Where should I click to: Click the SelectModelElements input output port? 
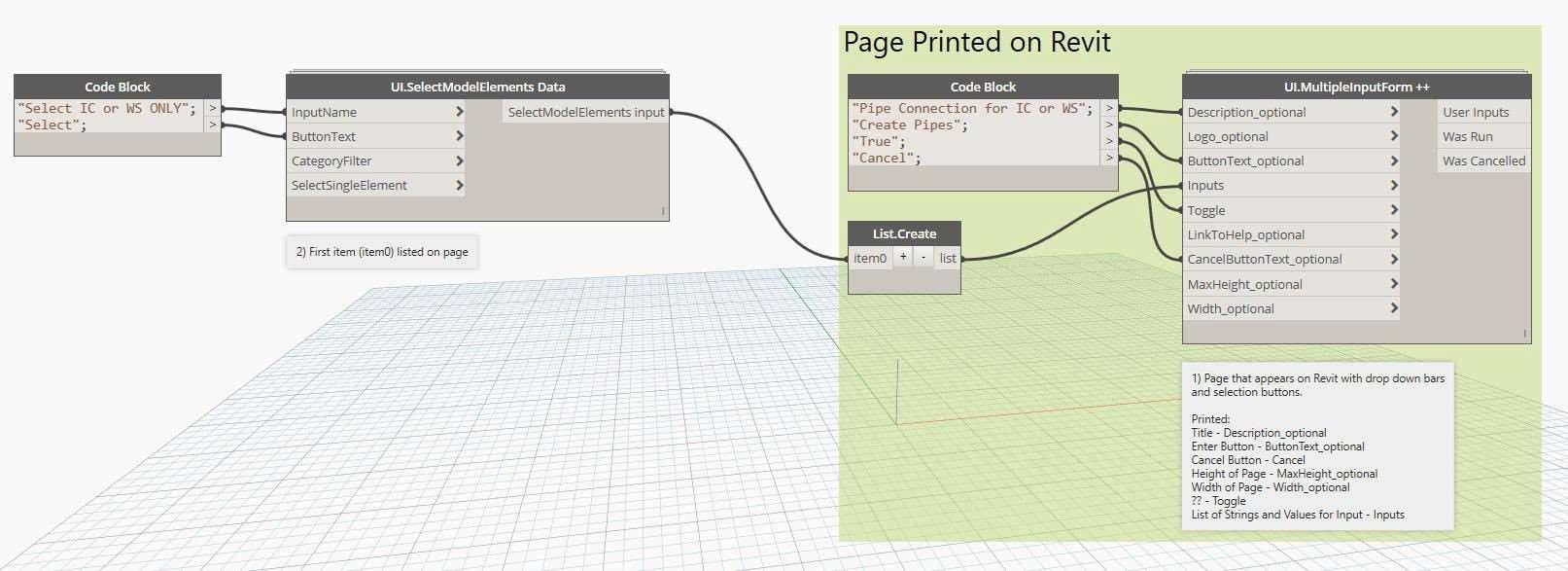[x=586, y=112]
